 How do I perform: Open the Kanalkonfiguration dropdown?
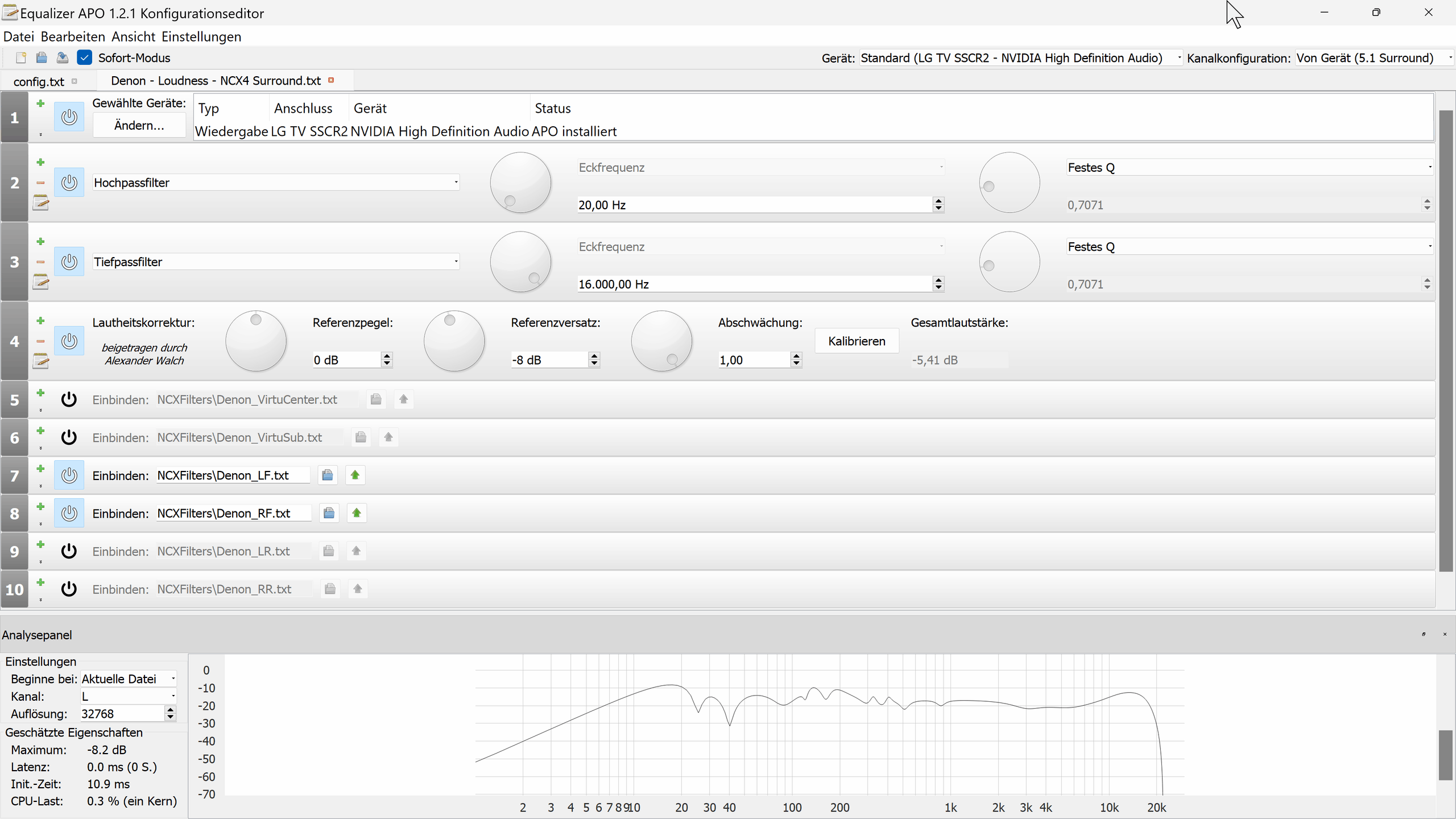[x=1374, y=58]
